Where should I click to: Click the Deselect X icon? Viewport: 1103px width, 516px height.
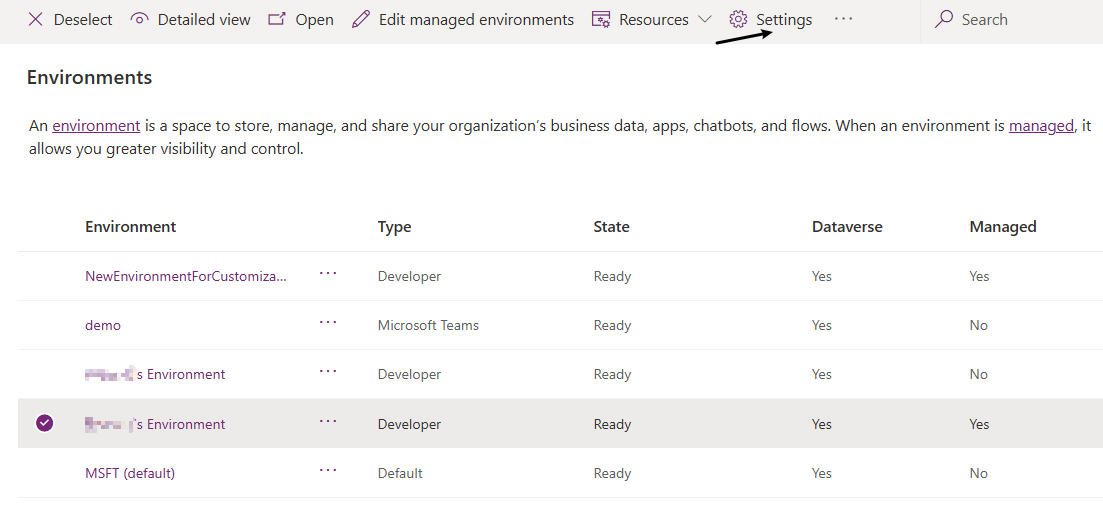35,20
